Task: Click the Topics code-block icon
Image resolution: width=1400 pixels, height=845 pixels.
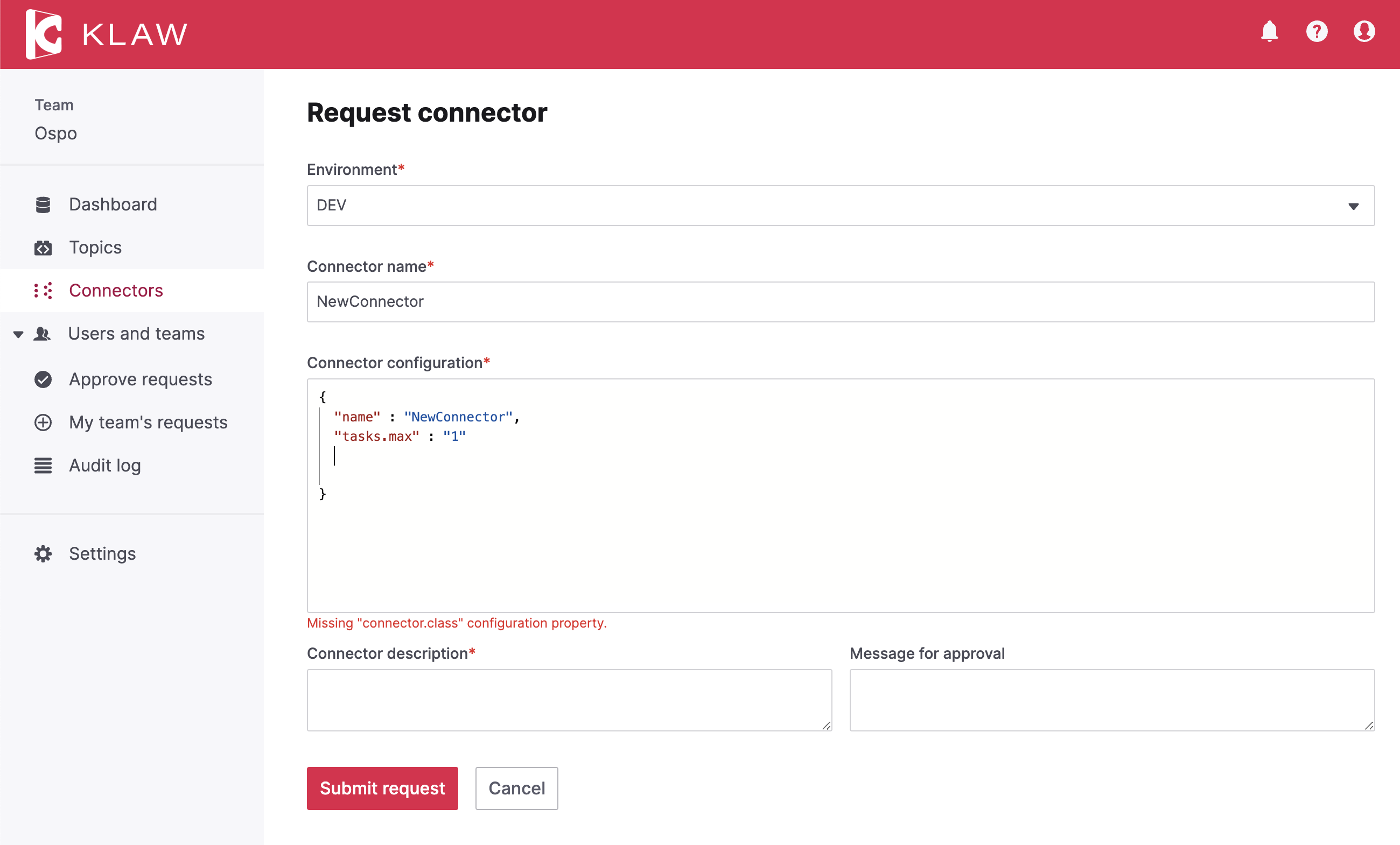Action: (x=43, y=248)
